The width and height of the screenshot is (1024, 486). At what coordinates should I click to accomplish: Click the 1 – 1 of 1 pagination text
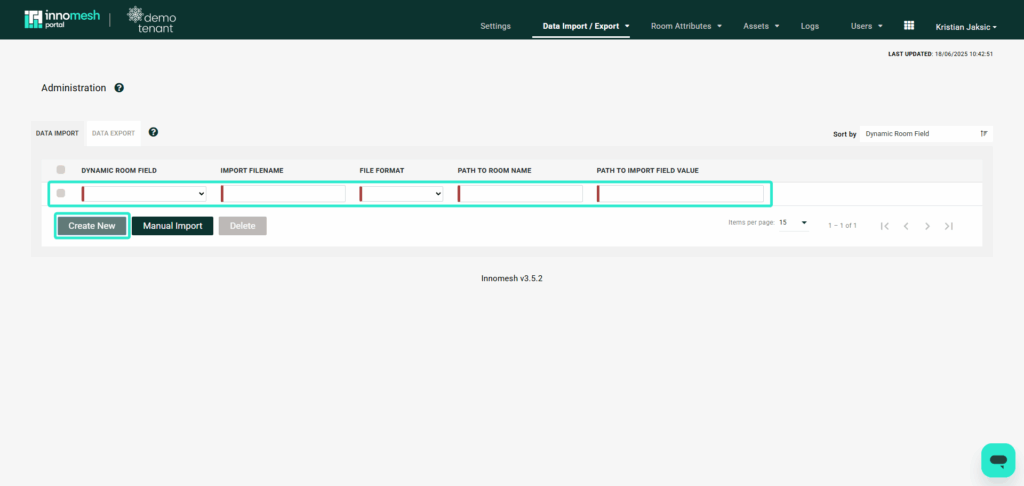coord(842,225)
